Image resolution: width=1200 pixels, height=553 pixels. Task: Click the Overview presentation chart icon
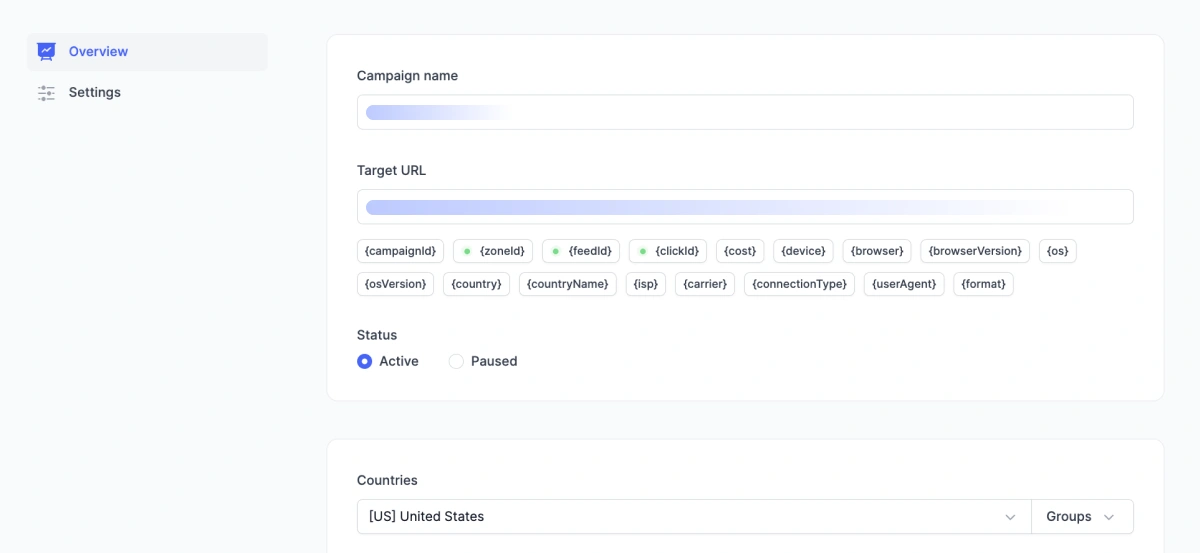pyautogui.click(x=46, y=51)
